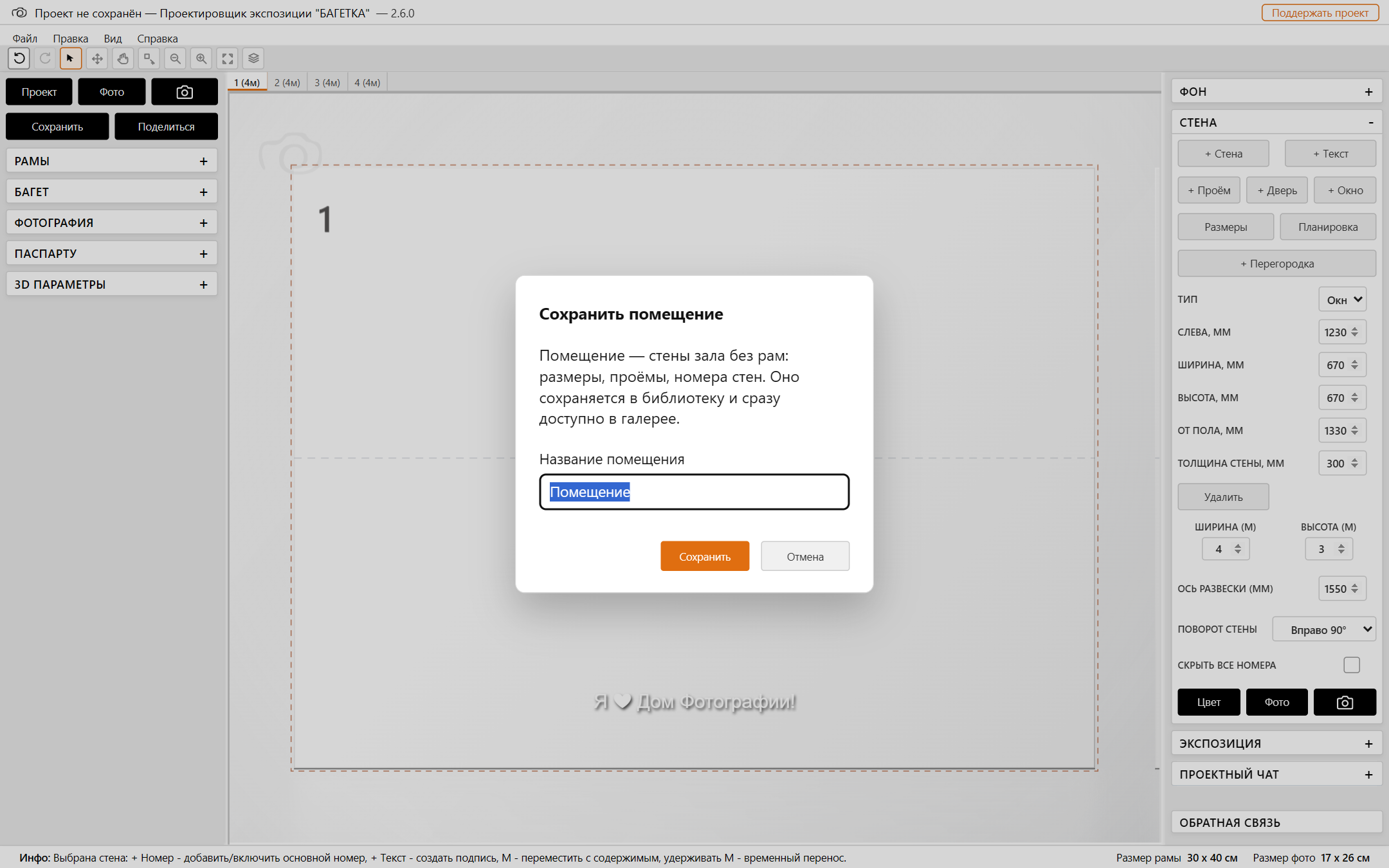The width and height of the screenshot is (1389, 868).
Task: Switch to wall tab 3 (4м)
Action: point(327,82)
